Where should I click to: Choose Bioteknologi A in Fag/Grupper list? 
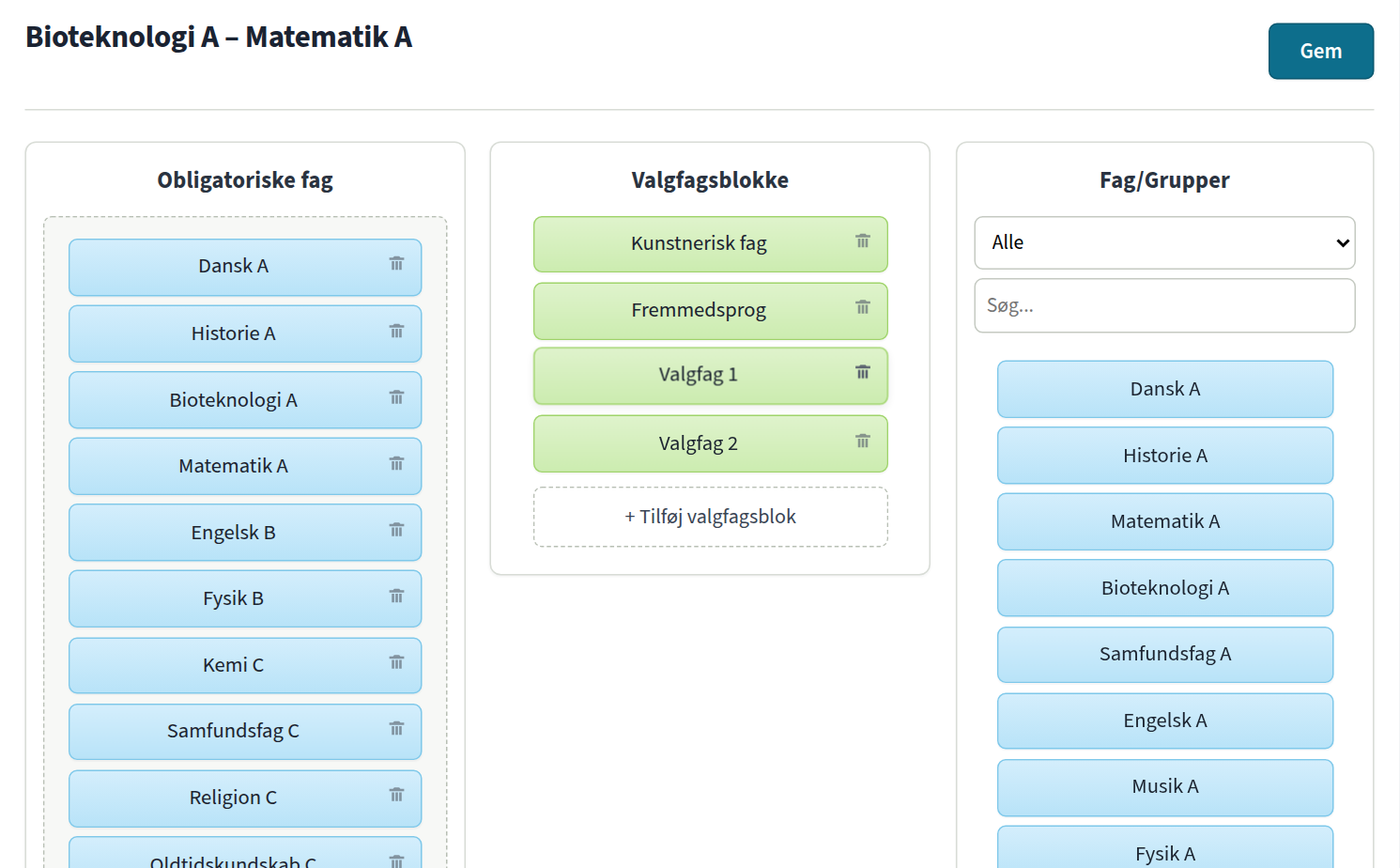[x=1165, y=588]
